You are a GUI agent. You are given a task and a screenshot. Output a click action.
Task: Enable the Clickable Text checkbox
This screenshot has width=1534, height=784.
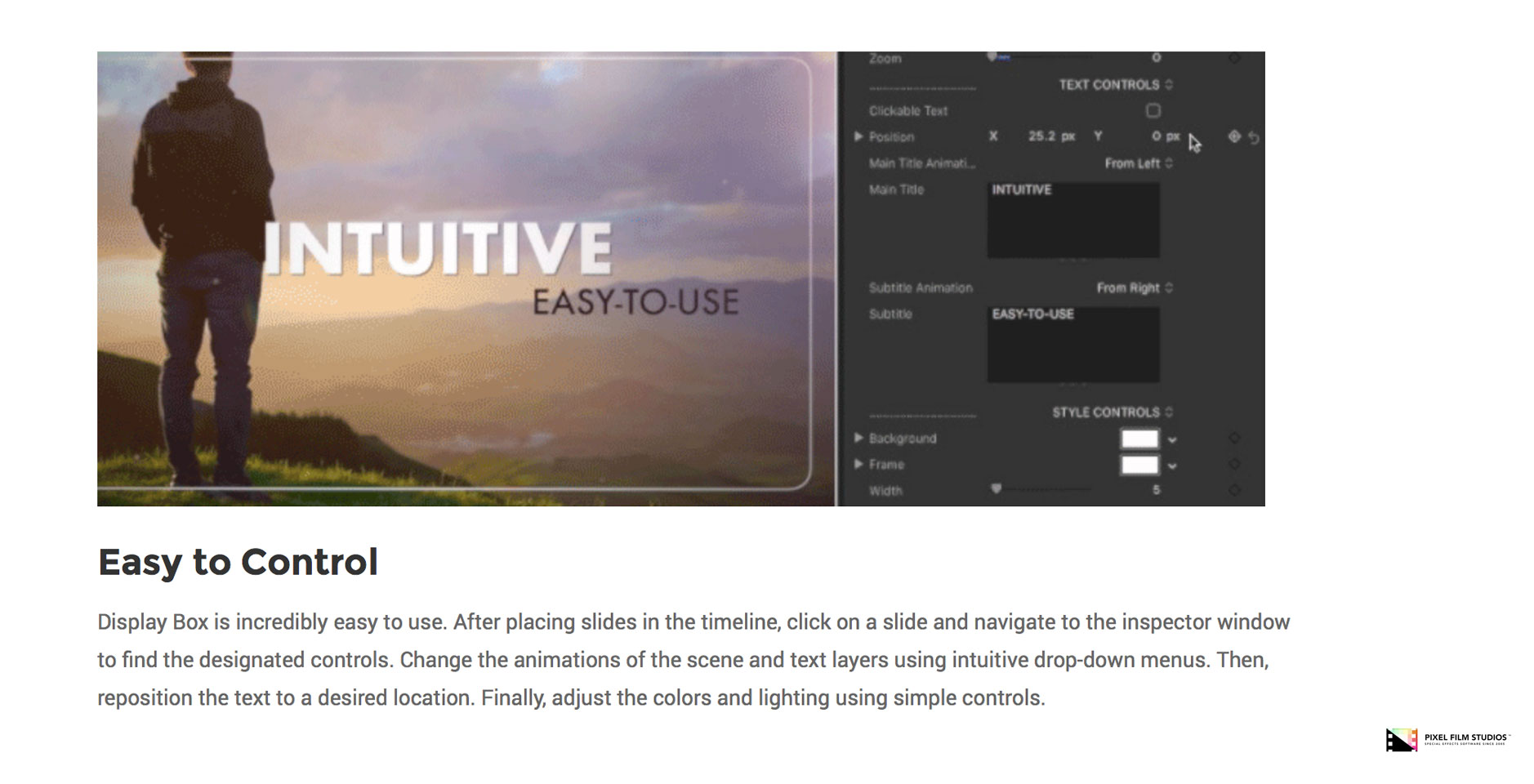point(1153,110)
